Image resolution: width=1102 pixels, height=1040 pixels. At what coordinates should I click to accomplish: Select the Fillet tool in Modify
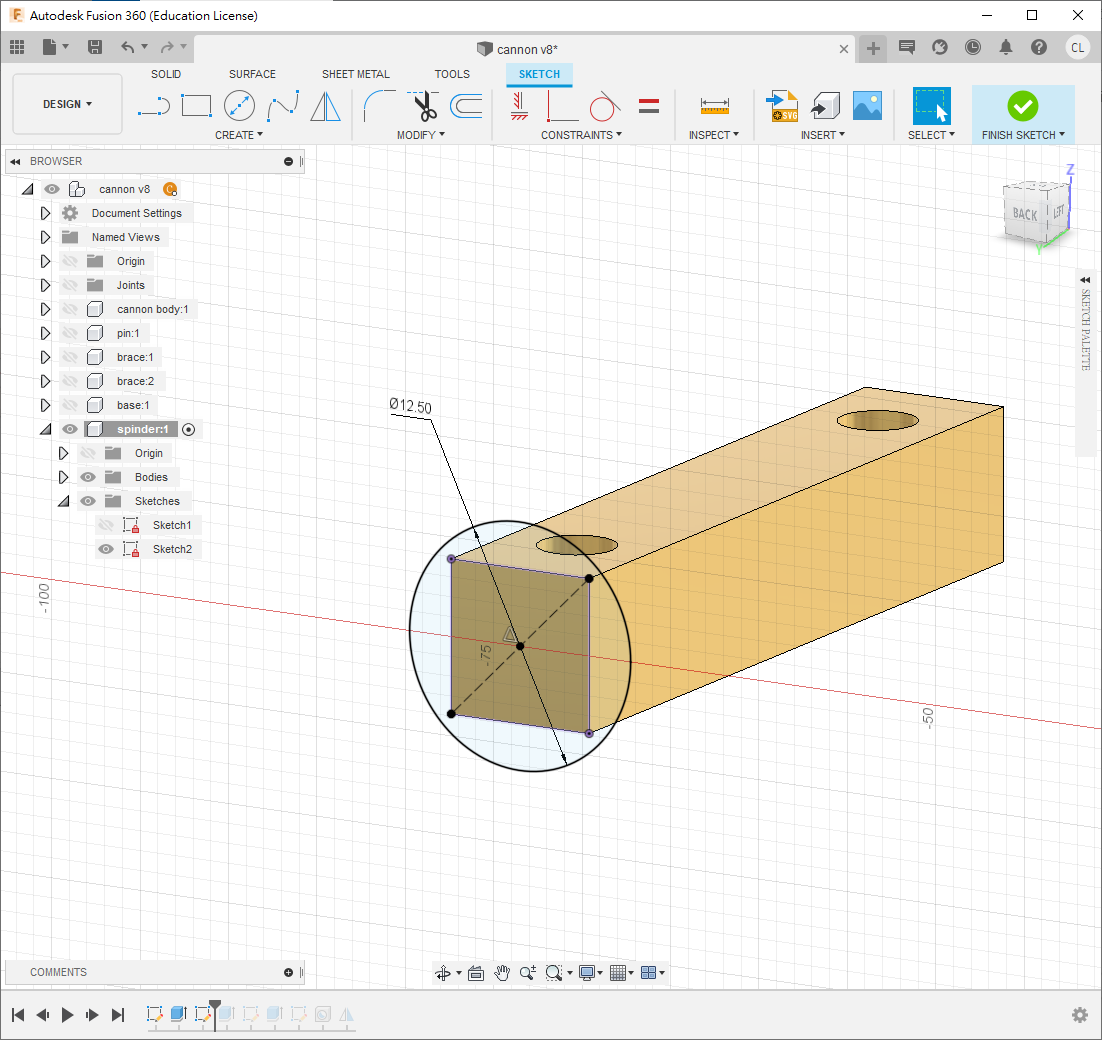point(378,105)
